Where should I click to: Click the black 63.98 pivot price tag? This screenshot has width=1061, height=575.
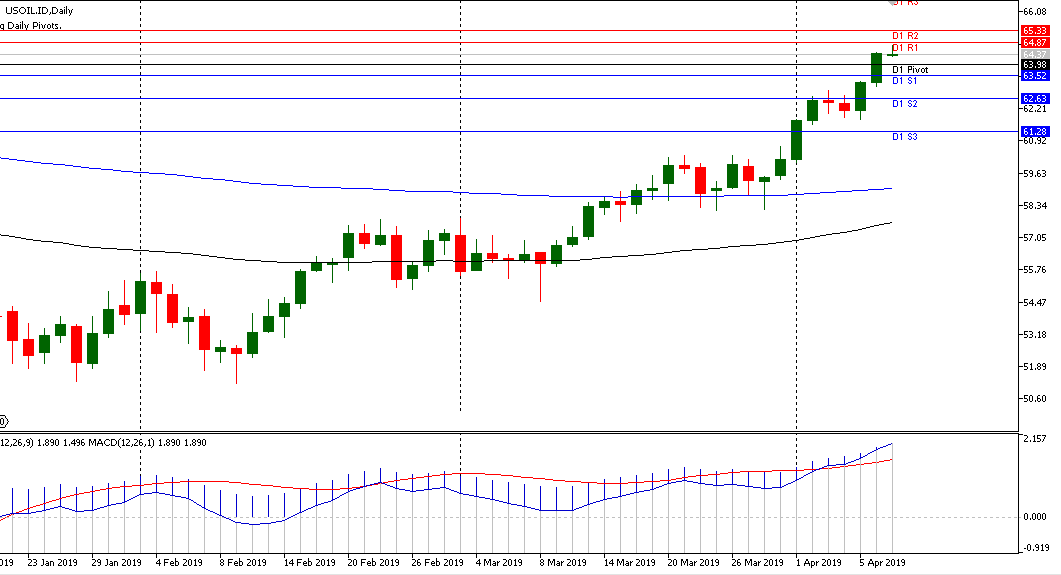click(x=1035, y=65)
